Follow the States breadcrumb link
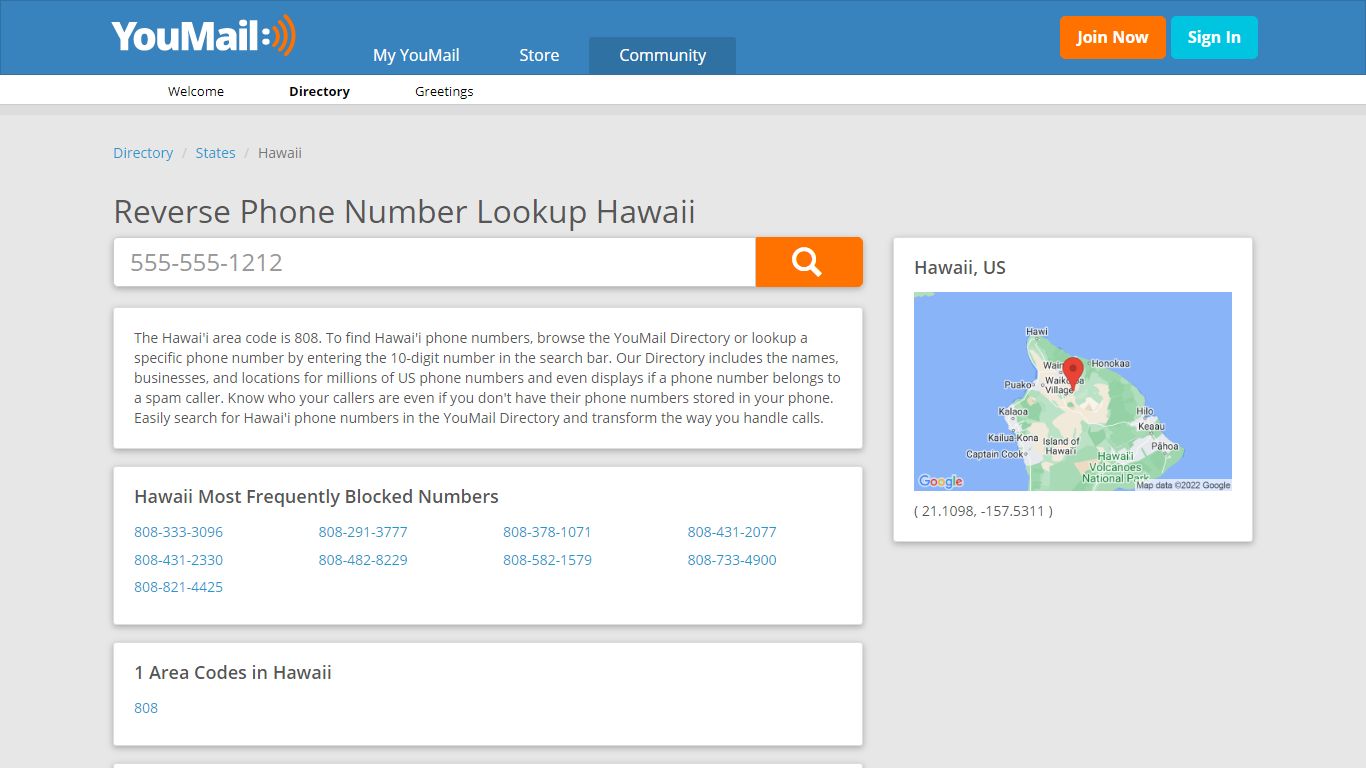 pyautogui.click(x=215, y=153)
